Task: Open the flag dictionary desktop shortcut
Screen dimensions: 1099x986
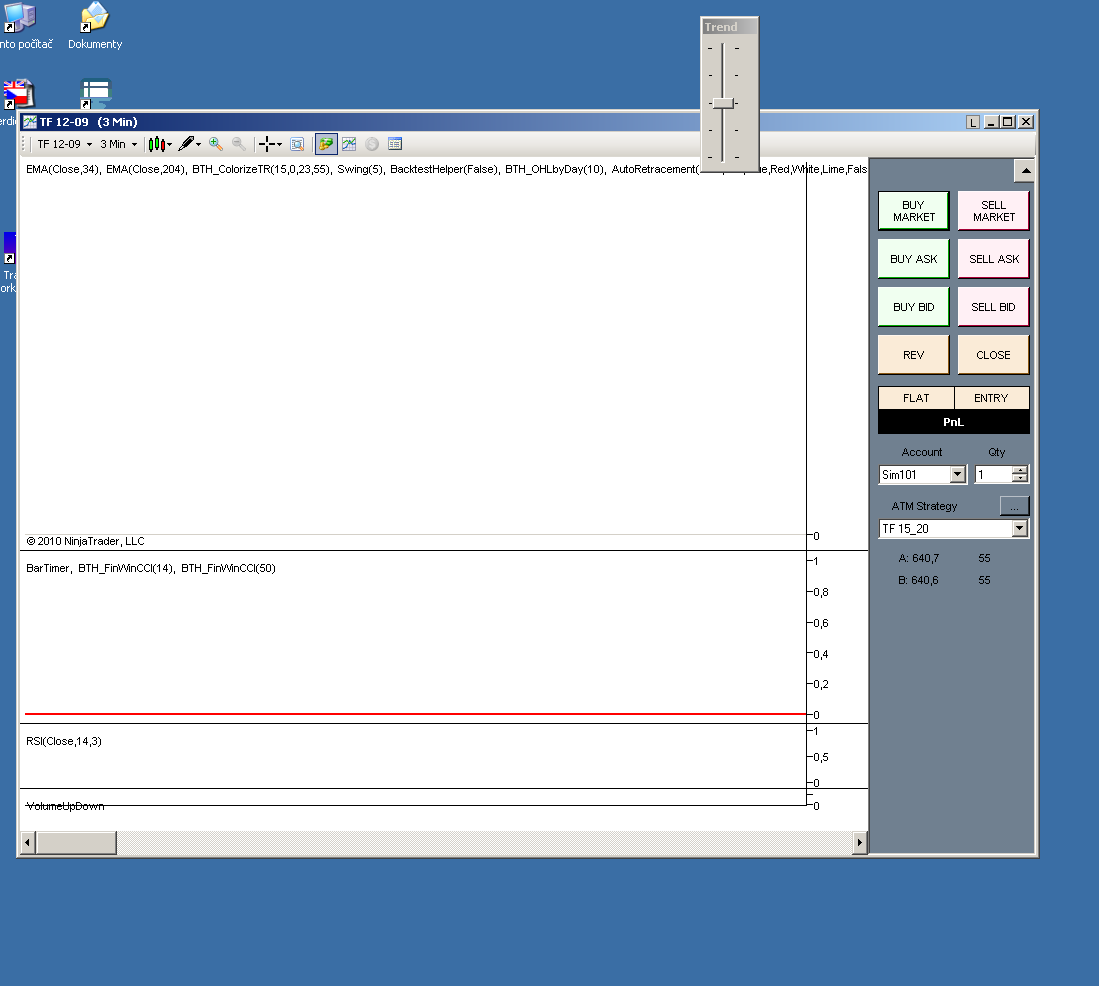Action: click(x=19, y=93)
